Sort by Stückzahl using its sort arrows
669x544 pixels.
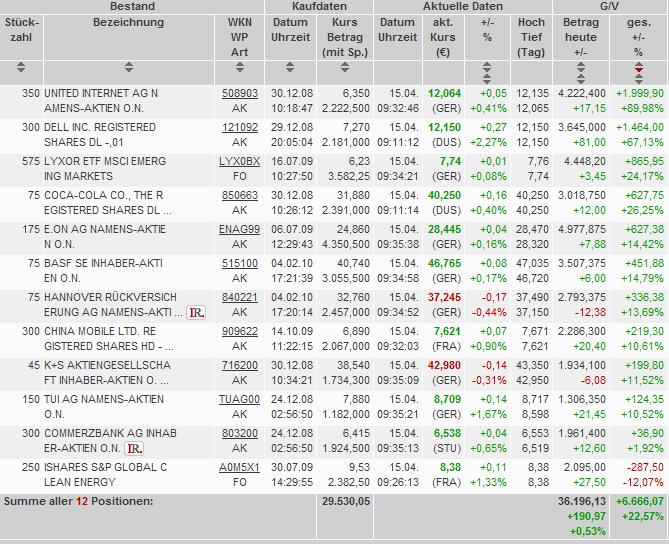point(21,67)
